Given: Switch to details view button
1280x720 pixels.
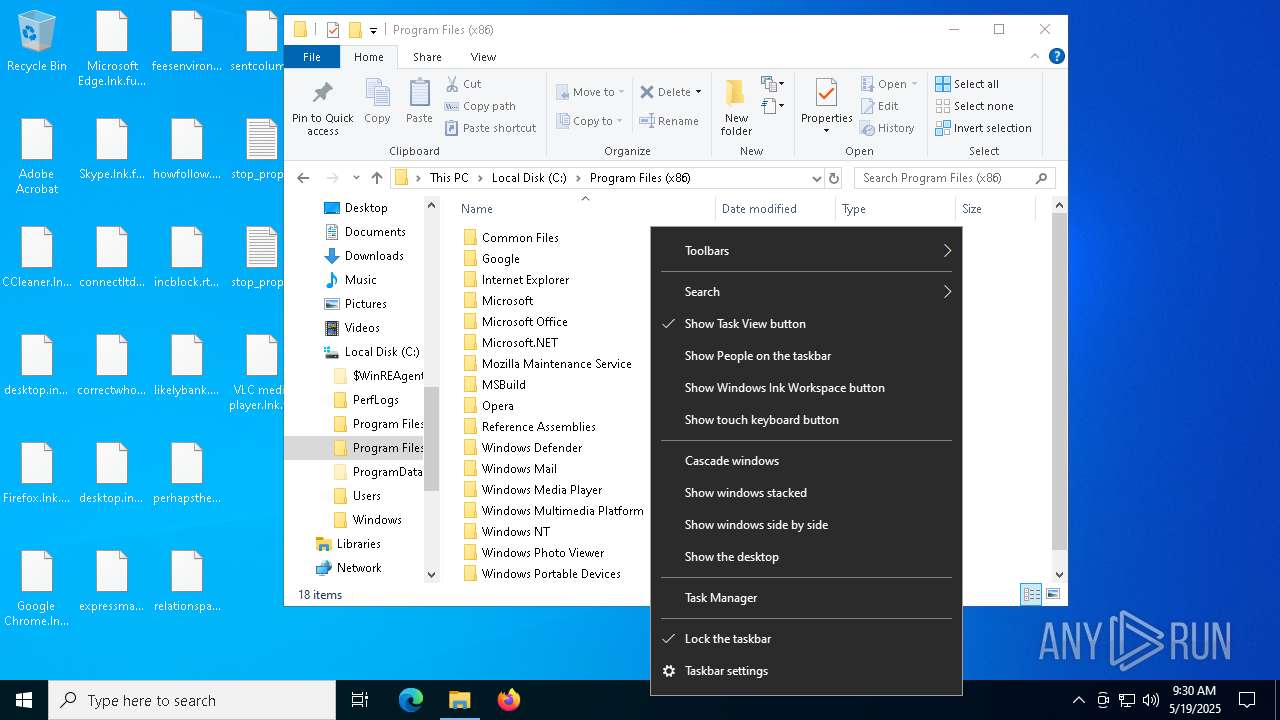Looking at the screenshot, I should [x=1031, y=594].
